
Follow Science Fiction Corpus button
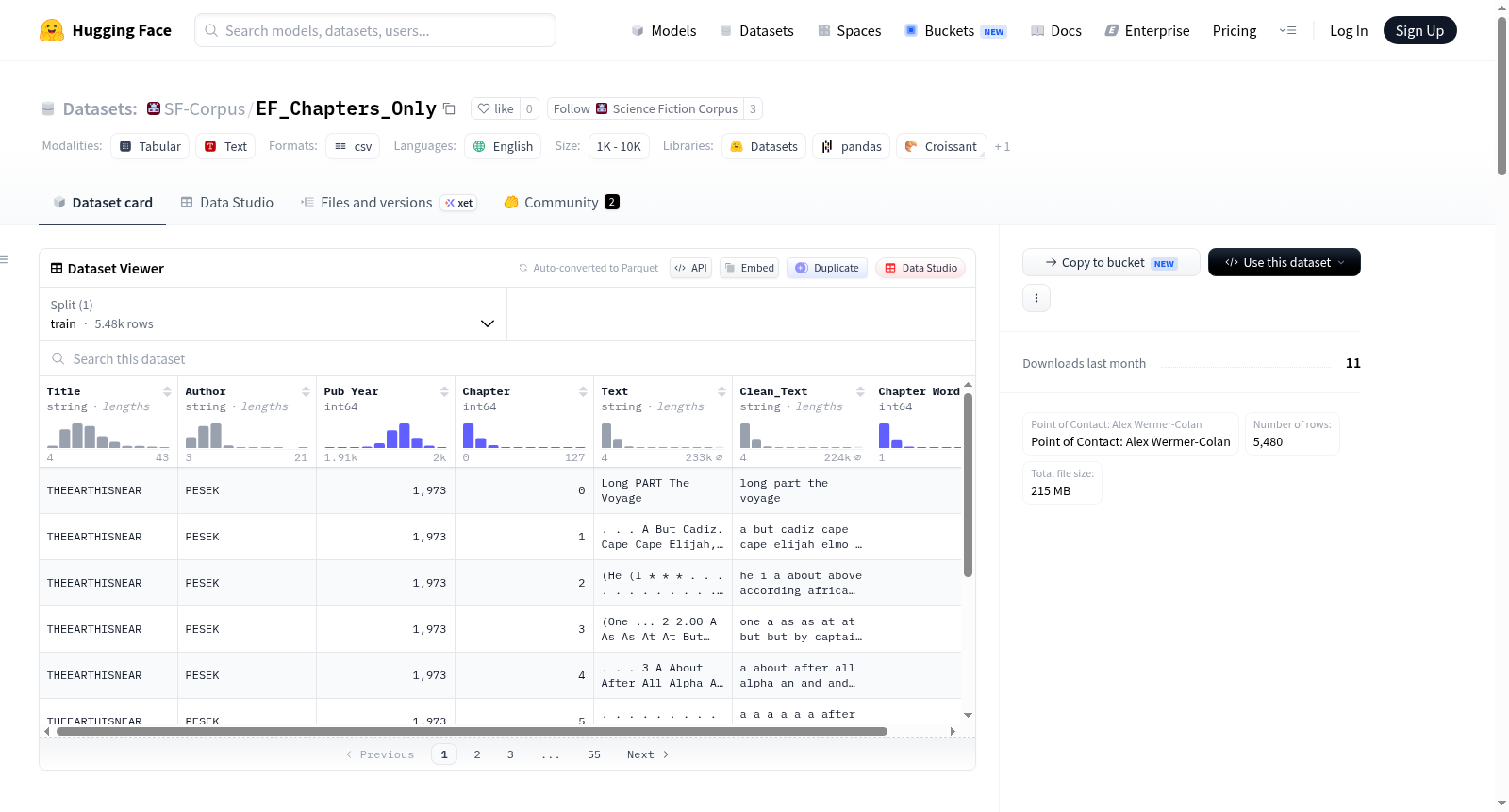point(645,108)
